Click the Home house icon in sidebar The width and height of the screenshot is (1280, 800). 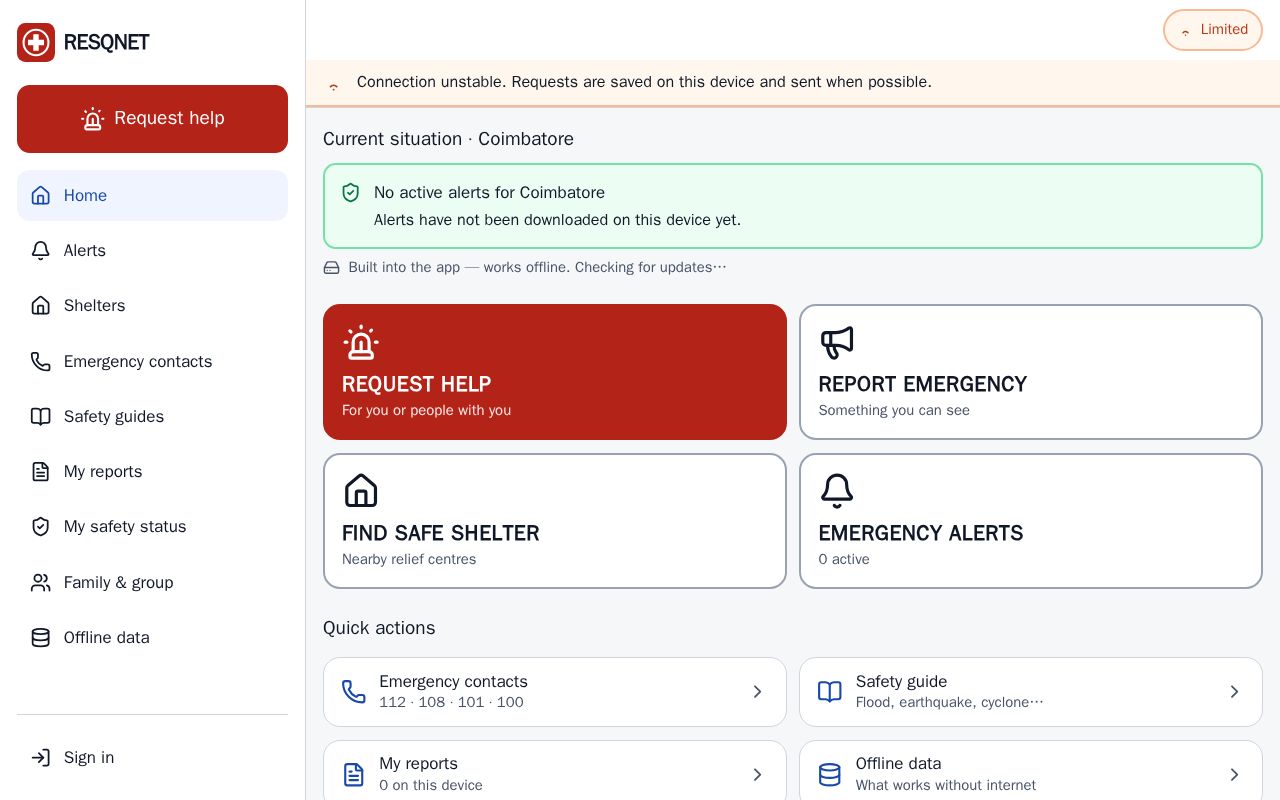pos(40,195)
